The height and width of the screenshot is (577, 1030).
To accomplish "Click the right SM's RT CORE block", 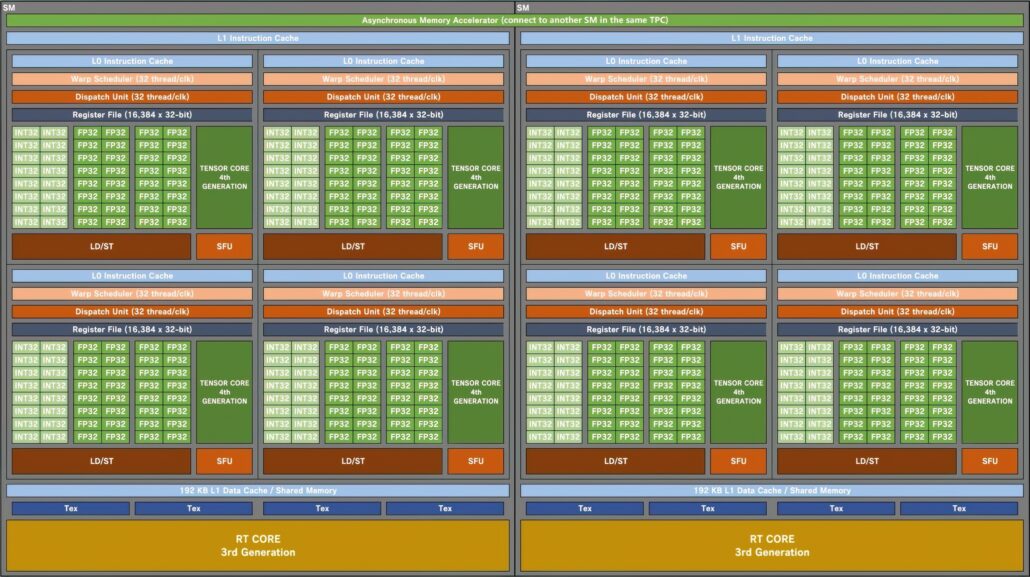I will pyautogui.click(x=771, y=543).
